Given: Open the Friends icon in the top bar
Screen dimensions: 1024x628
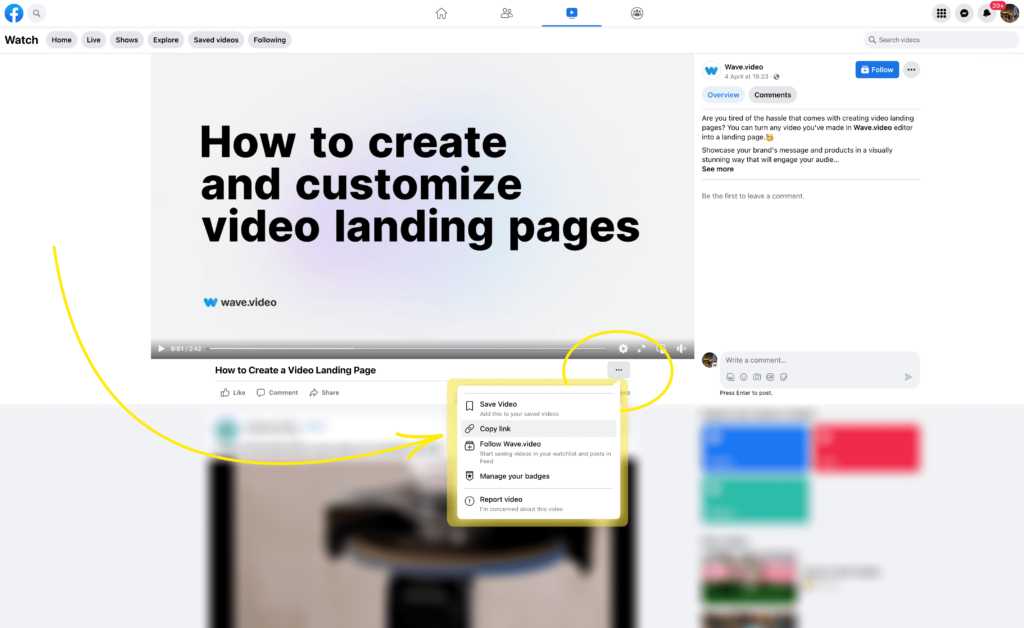Looking at the screenshot, I should pyautogui.click(x=506, y=13).
